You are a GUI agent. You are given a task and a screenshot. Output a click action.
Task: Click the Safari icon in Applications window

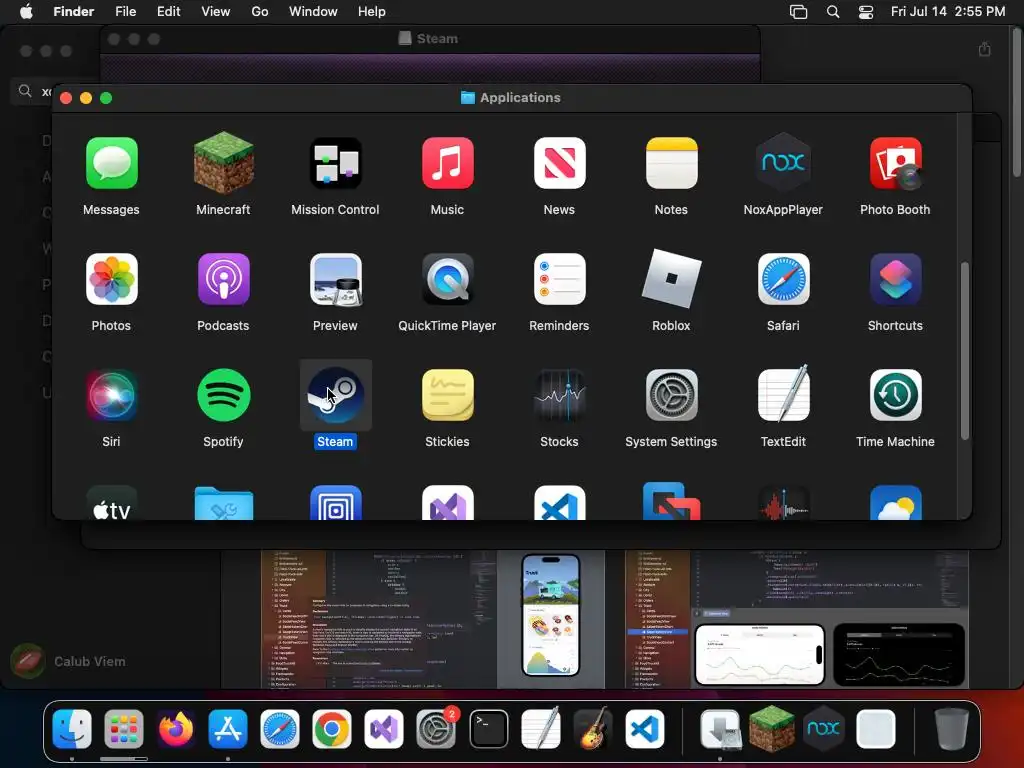click(783, 280)
